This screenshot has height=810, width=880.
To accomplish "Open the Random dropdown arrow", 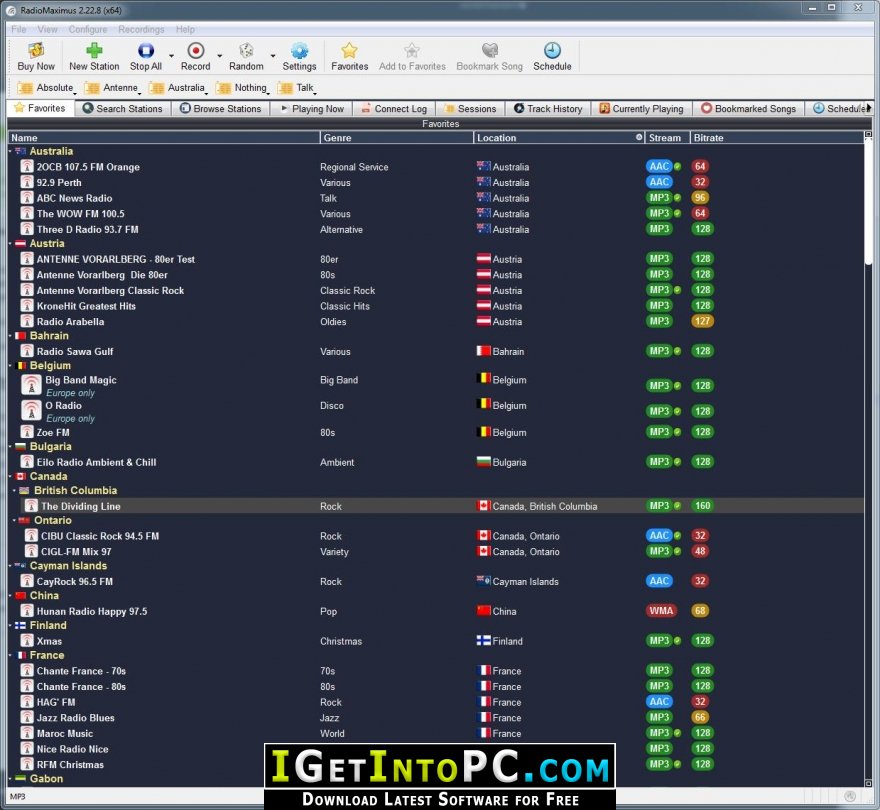I will [273, 56].
